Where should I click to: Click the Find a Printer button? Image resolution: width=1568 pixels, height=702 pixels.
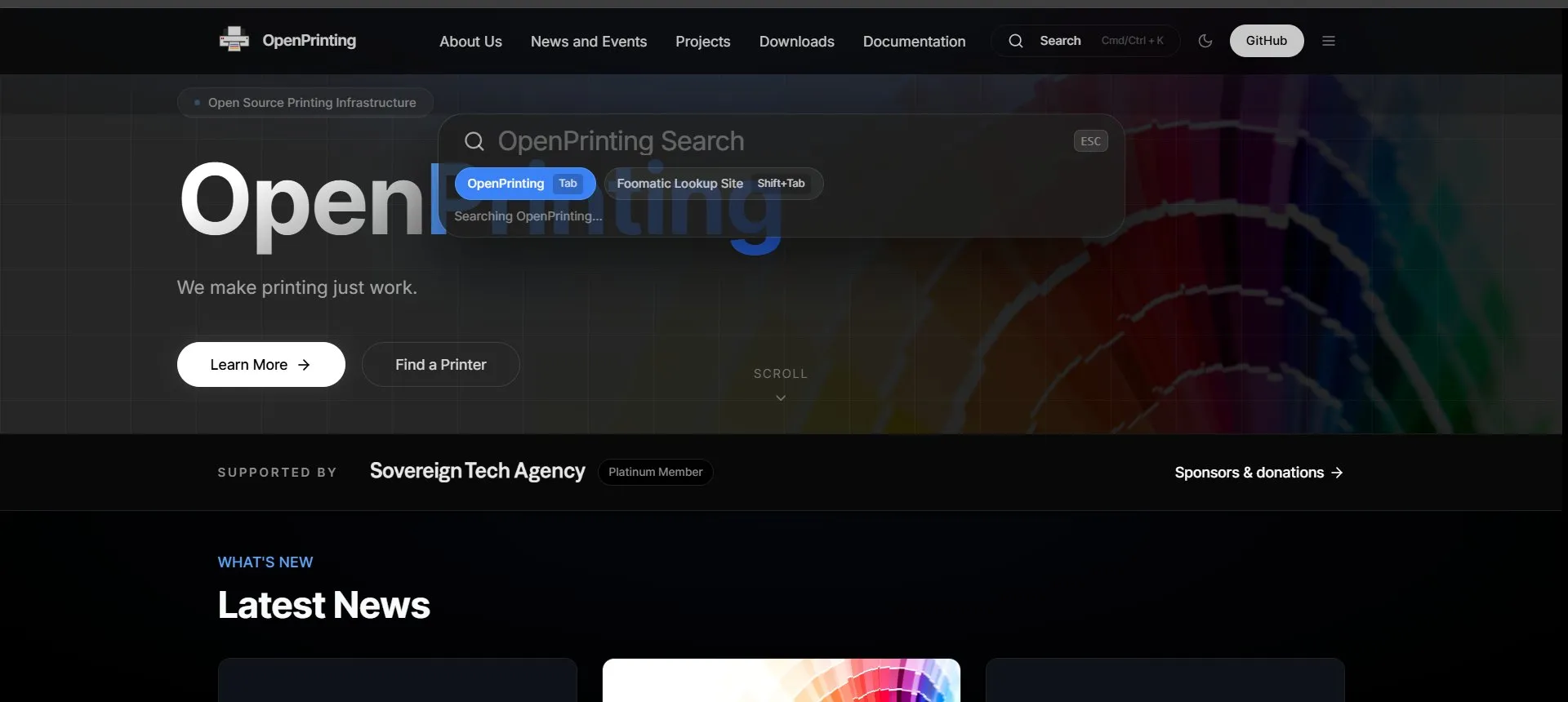tap(441, 365)
